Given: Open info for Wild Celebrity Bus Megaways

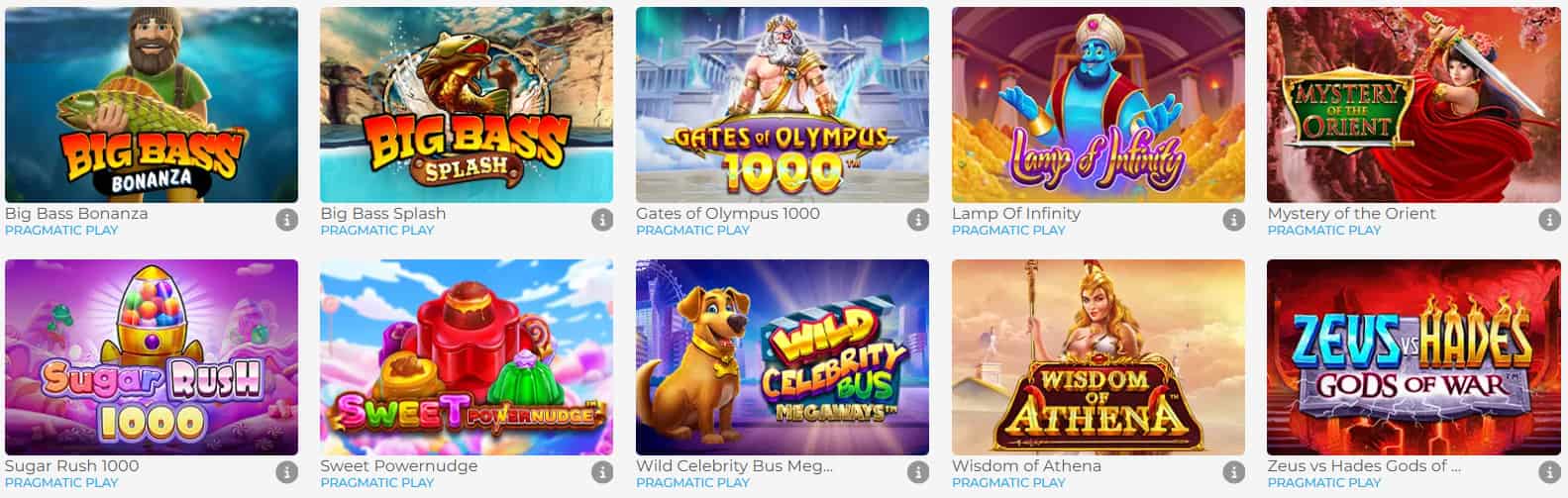Looking at the screenshot, I should pos(918,472).
